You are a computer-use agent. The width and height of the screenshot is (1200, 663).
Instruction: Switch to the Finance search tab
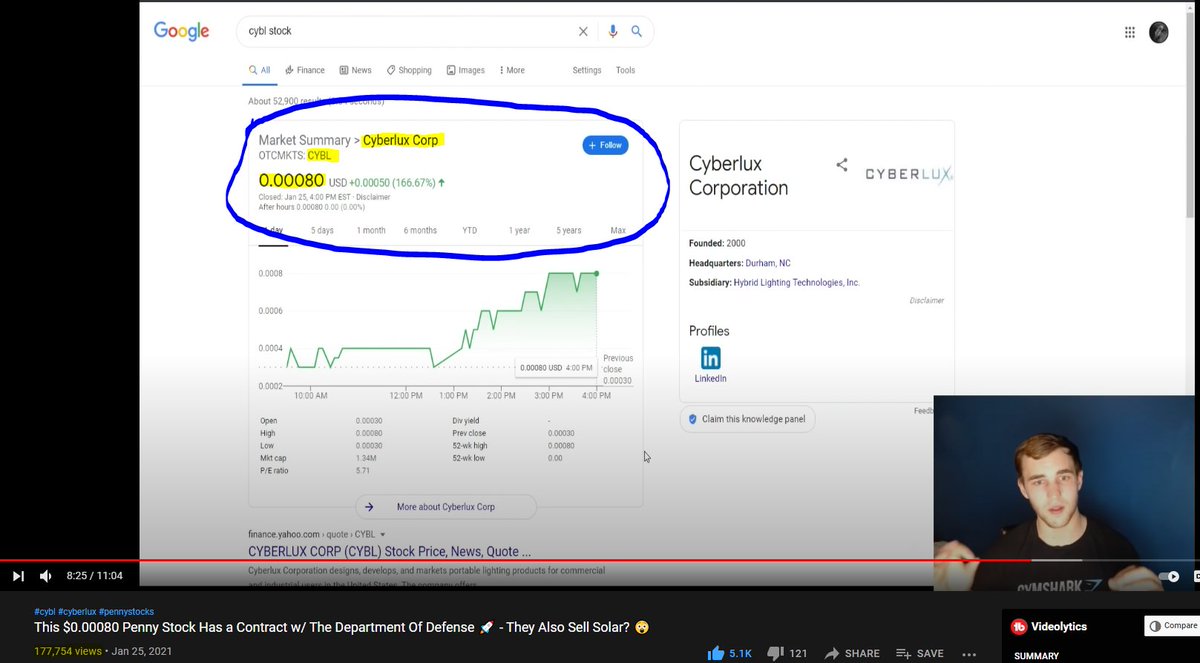click(x=305, y=70)
